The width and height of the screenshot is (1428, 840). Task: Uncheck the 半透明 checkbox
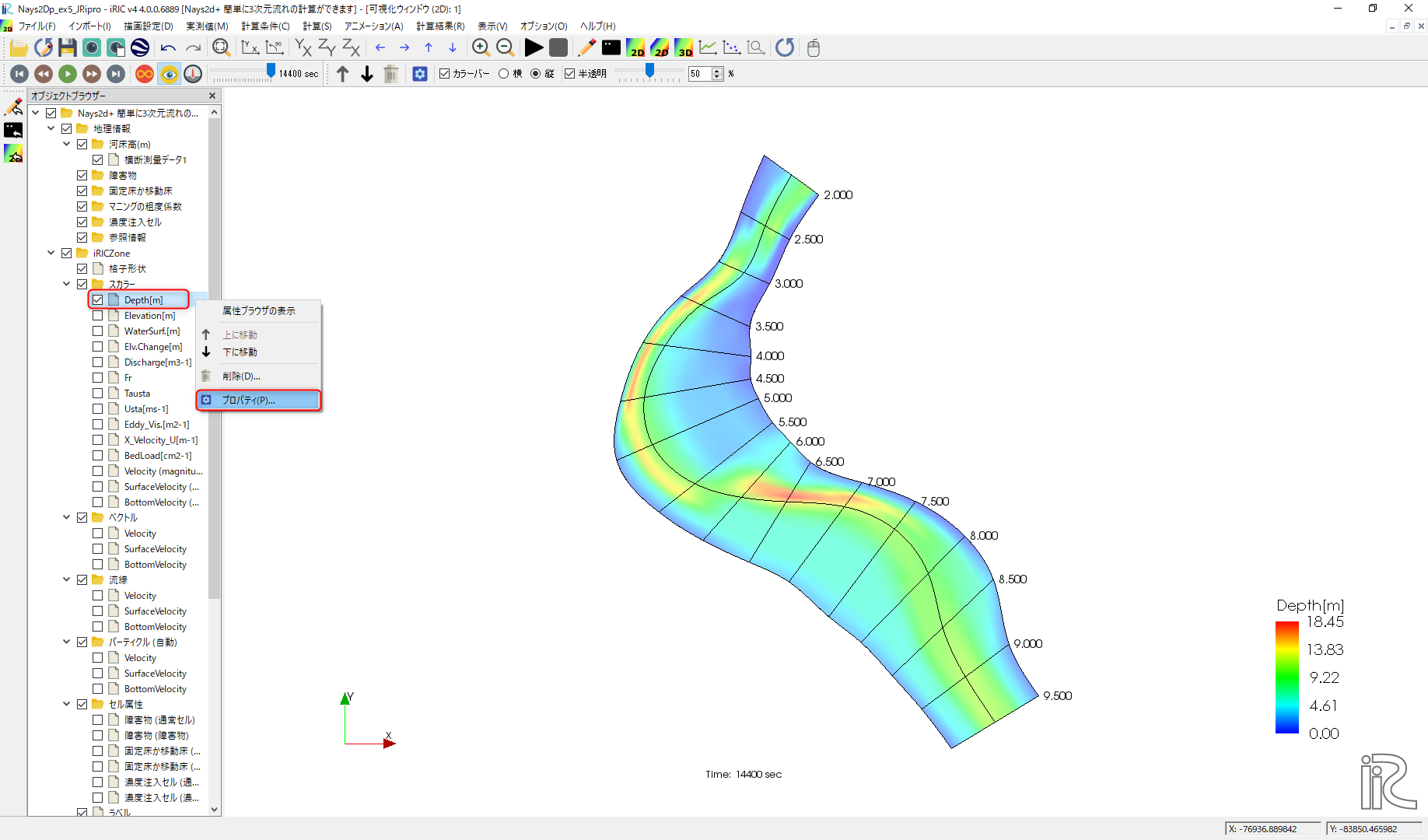pos(570,74)
